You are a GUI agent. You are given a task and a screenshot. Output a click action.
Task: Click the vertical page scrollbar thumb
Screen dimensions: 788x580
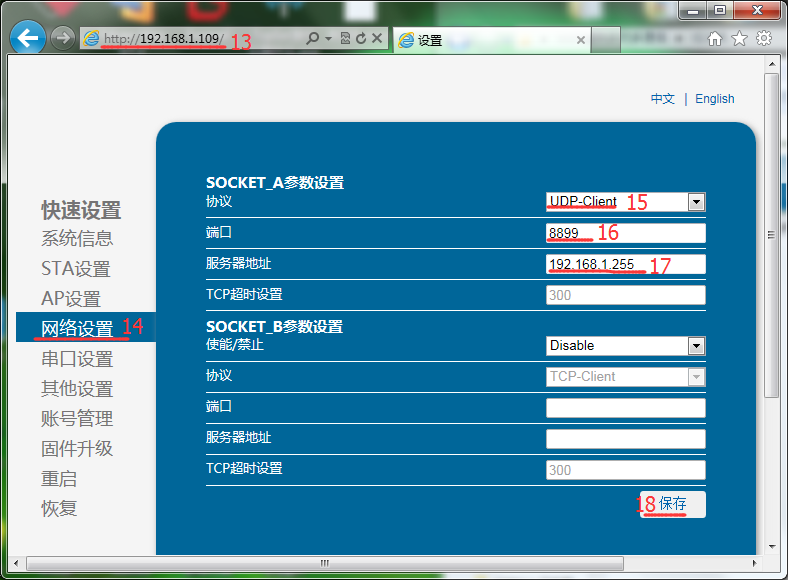coord(771,235)
